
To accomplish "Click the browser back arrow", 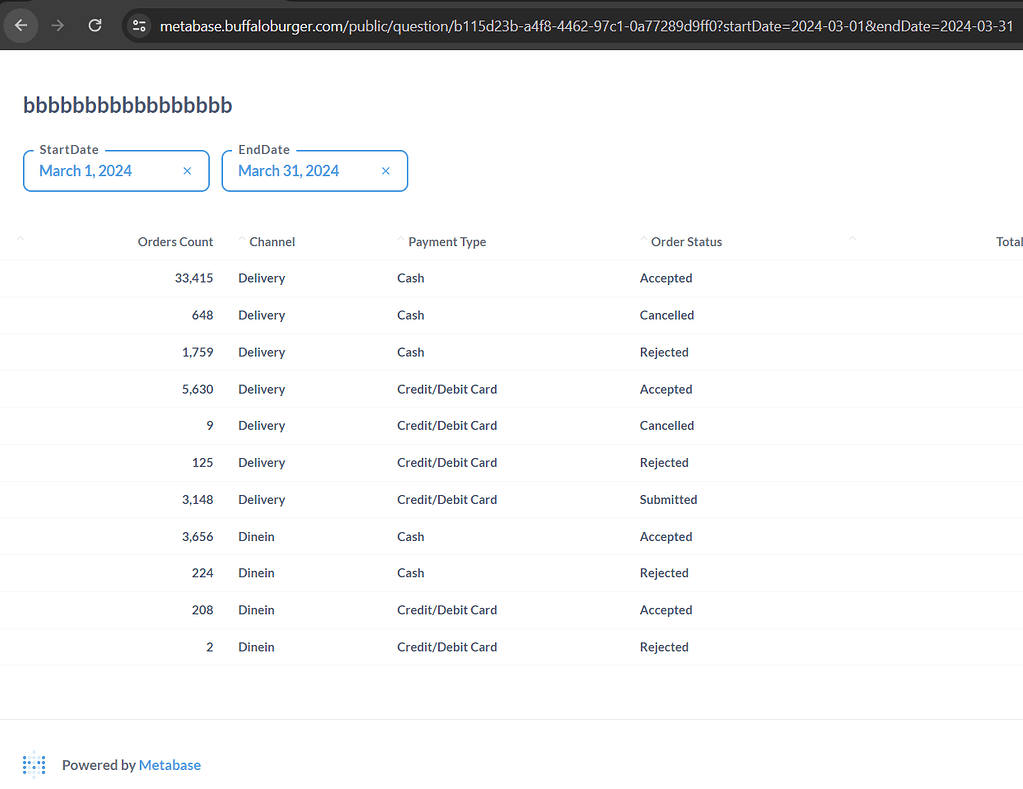I will coord(20,26).
